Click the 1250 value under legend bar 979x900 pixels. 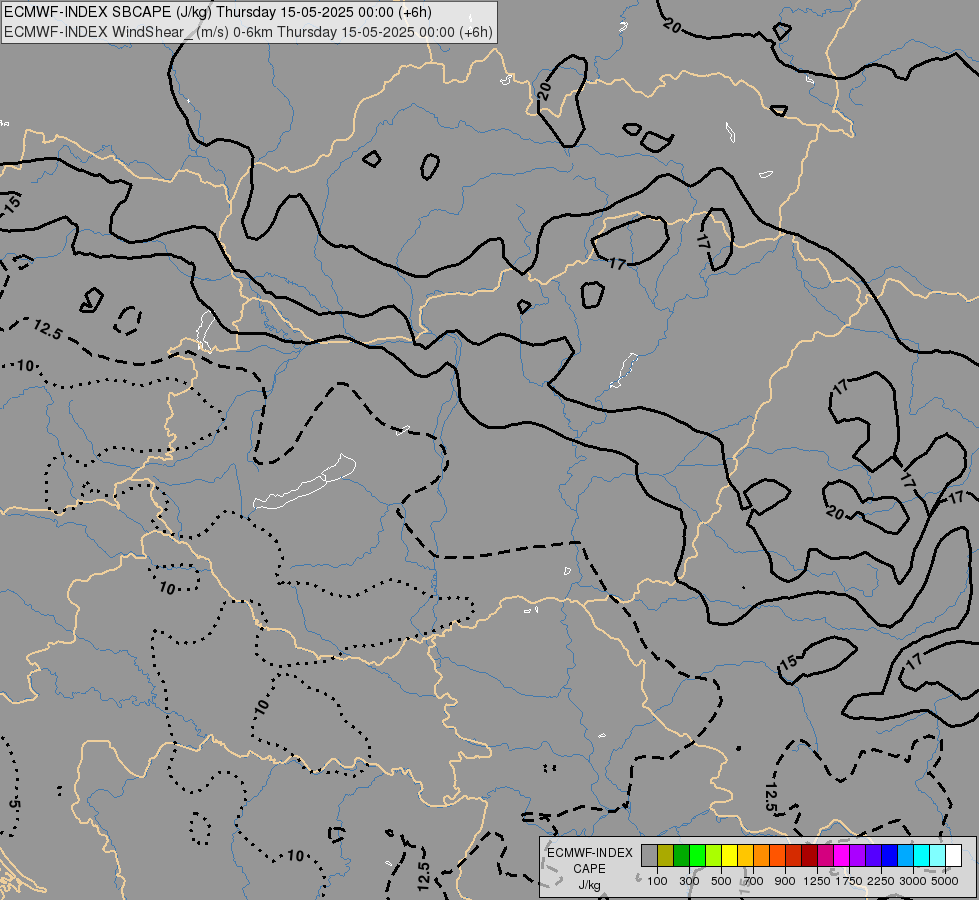817,881
